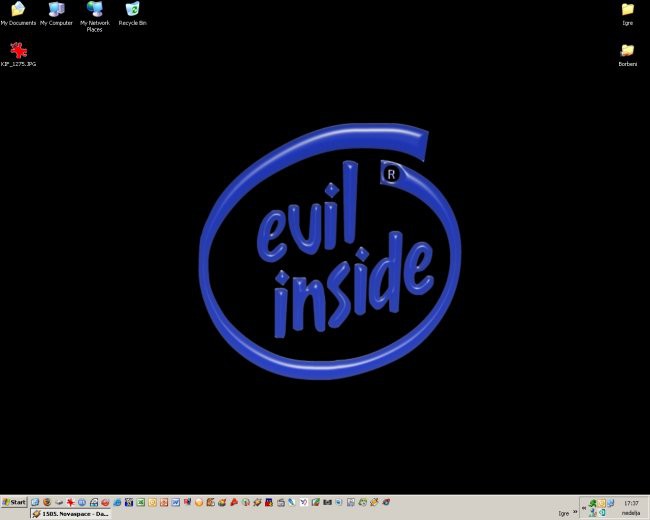Click the green running man tray icon
The image size is (650, 520).
point(592,503)
